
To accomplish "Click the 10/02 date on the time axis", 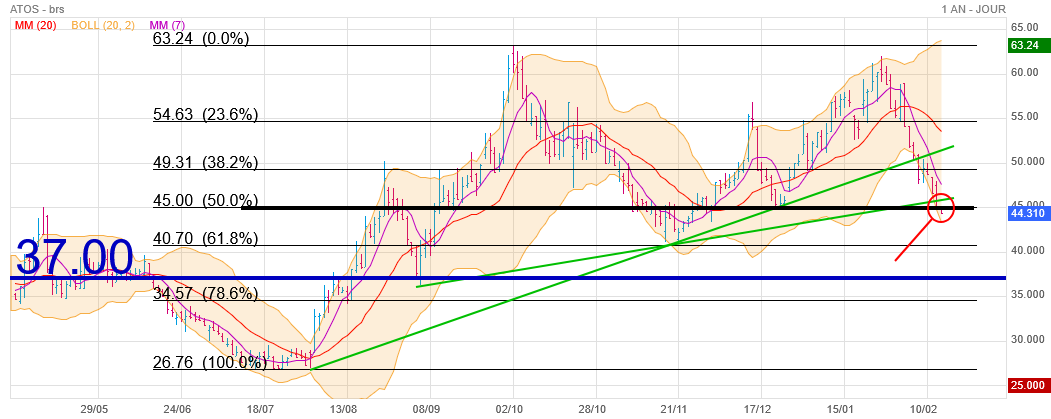I will tap(922, 408).
